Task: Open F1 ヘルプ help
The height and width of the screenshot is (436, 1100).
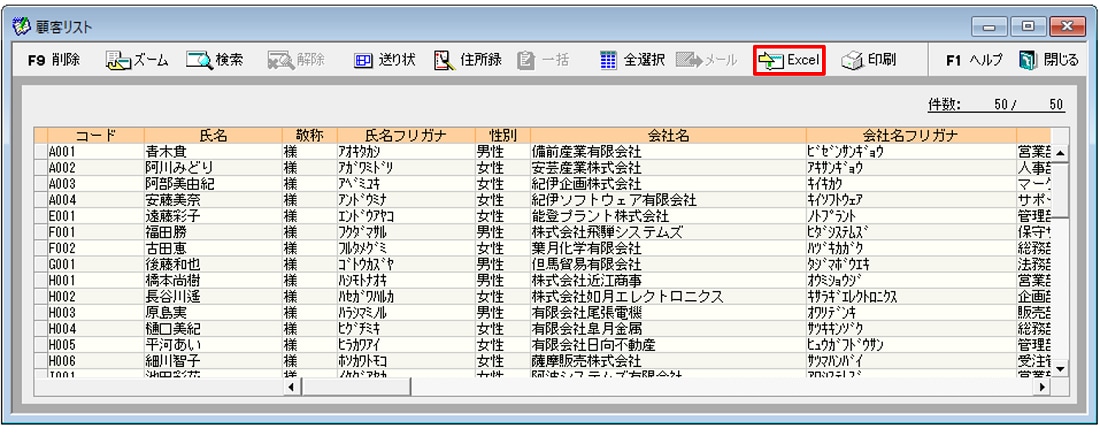Action: pyautogui.click(x=974, y=61)
